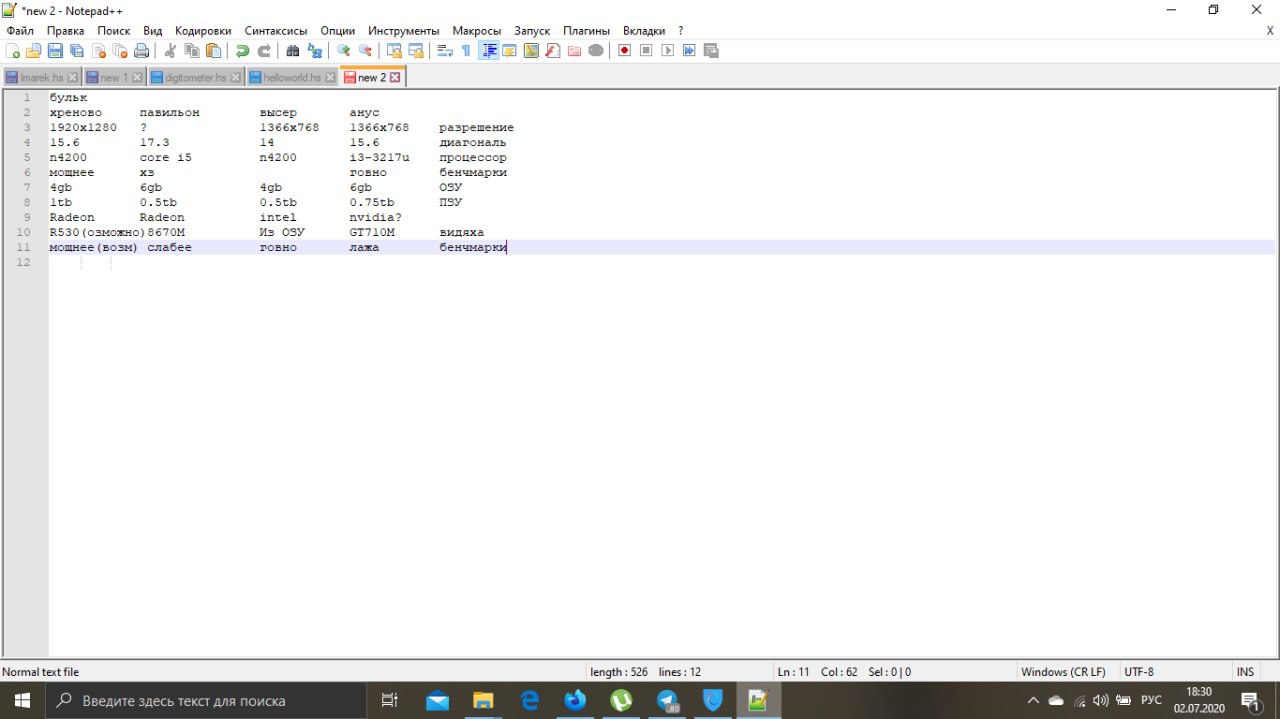Click the Windows search box
This screenshot has width=1280, height=719.
click(205, 701)
